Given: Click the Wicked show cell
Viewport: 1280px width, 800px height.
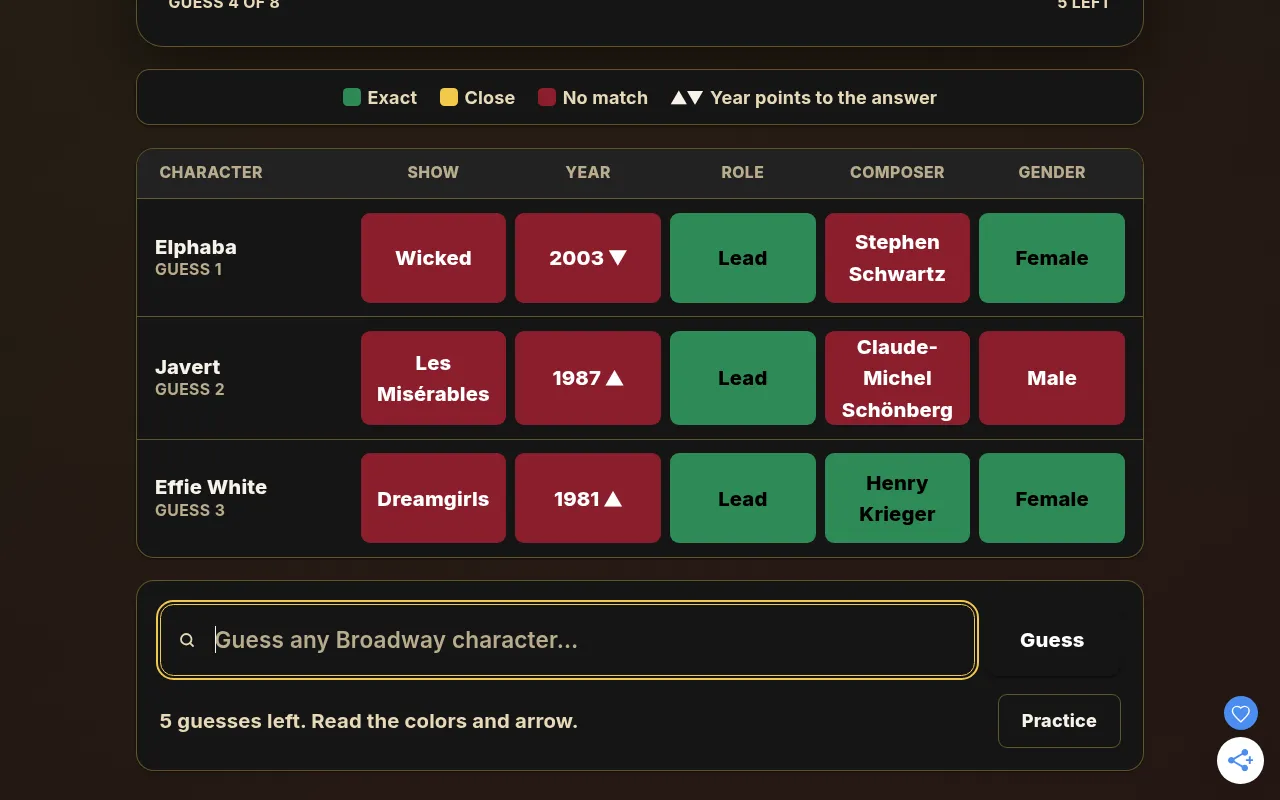Looking at the screenshot, I should click(433, 258).
